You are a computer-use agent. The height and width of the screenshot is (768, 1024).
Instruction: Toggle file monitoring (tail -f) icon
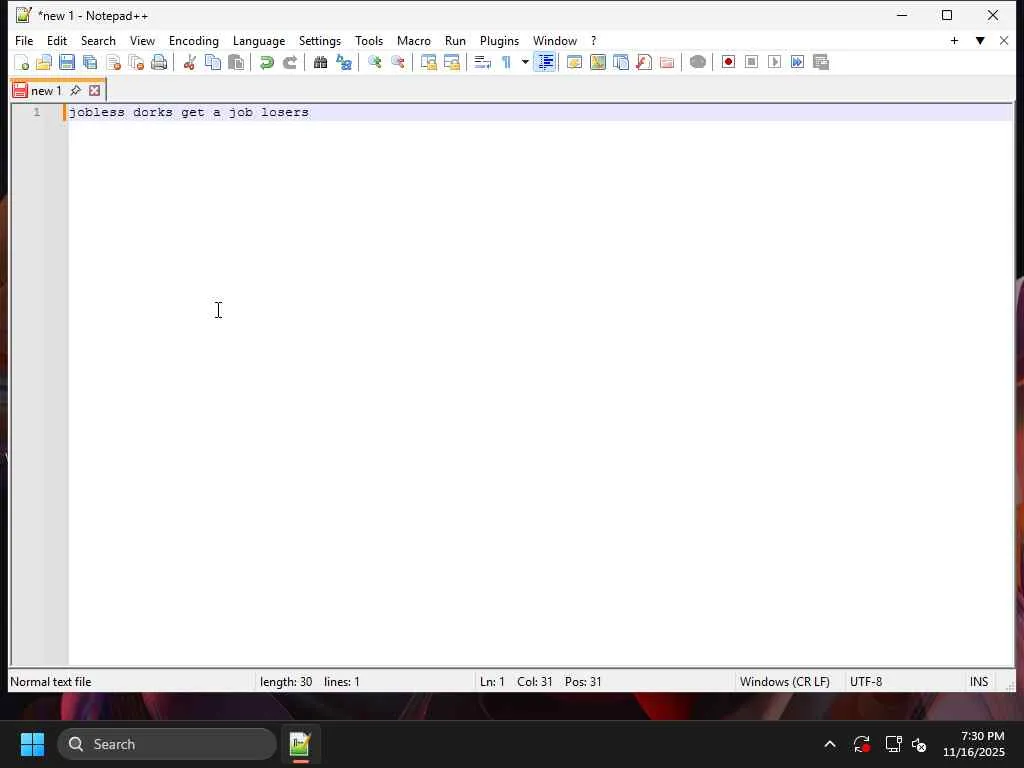click(x=697, y=62)
